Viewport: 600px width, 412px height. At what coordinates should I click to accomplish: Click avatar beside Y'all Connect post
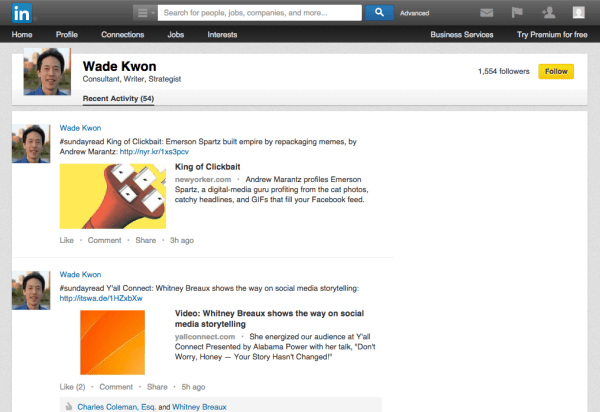(x=31, y=290)
